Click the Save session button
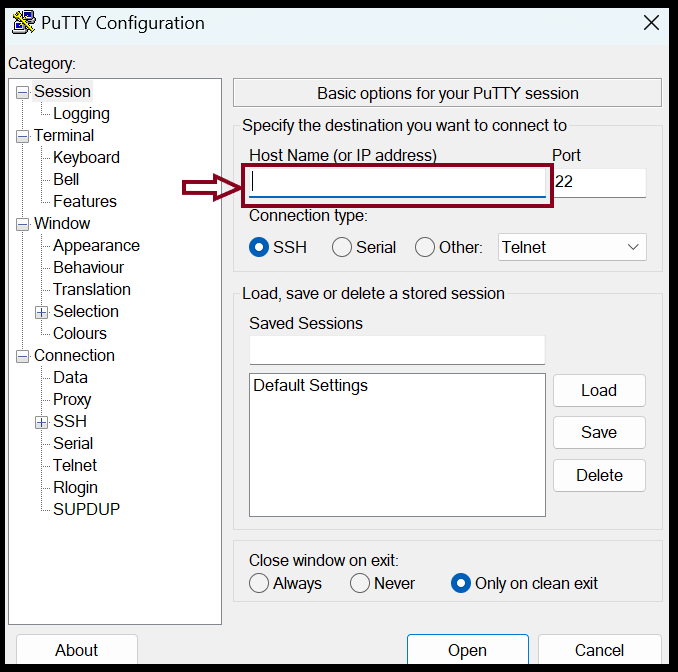The image size is (678, 672). click(599, 432)
